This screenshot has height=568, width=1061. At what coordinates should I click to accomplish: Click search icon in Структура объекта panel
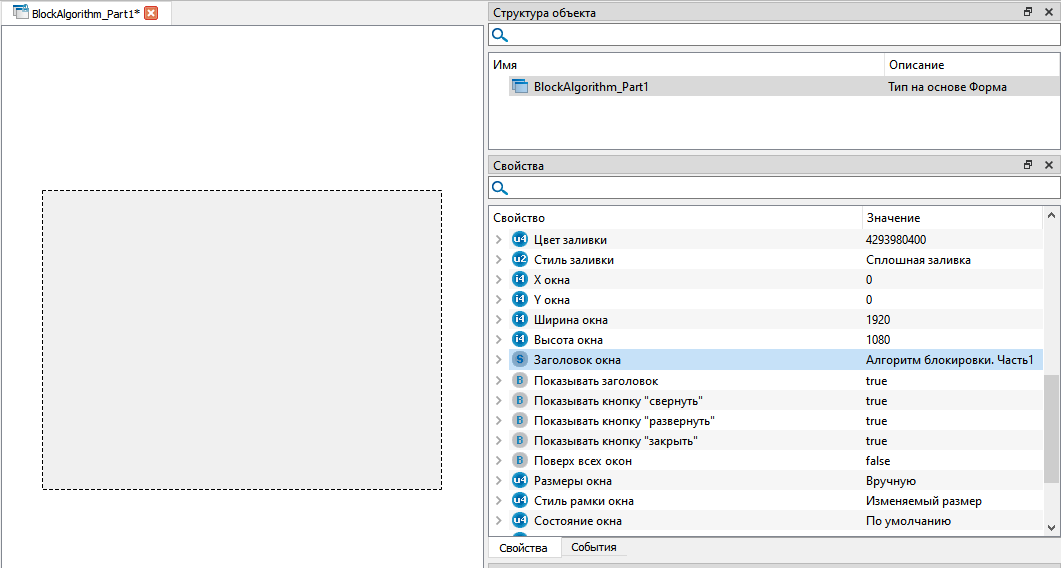500,35
